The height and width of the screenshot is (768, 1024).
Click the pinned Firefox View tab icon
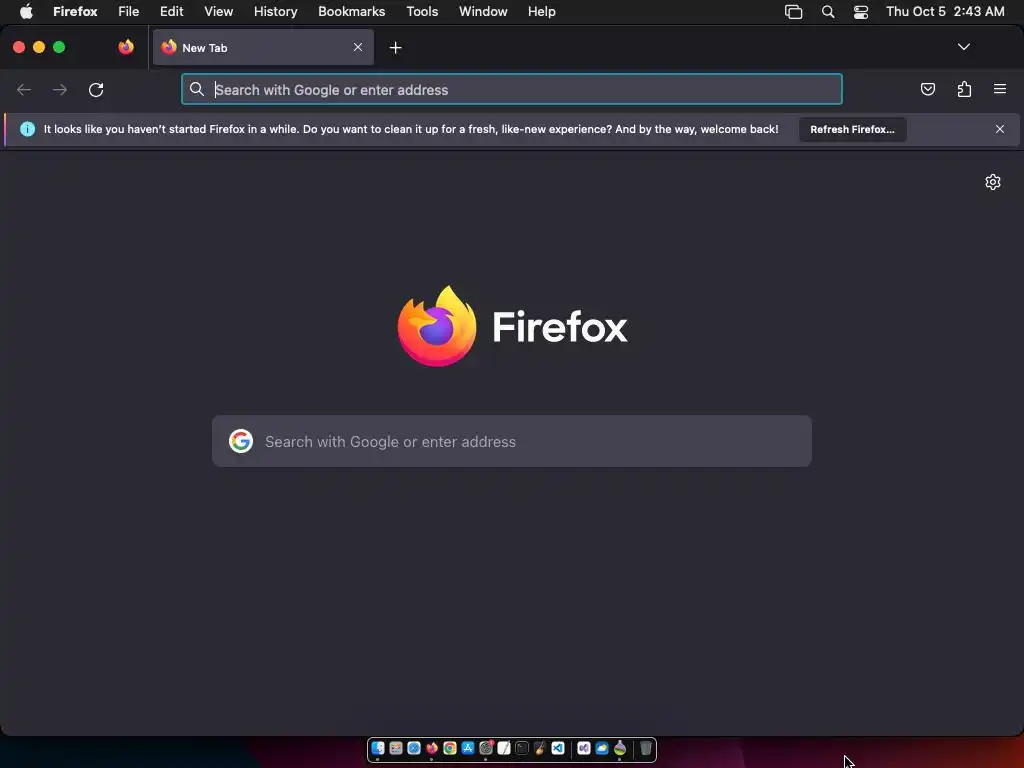(x=126, y=47)
